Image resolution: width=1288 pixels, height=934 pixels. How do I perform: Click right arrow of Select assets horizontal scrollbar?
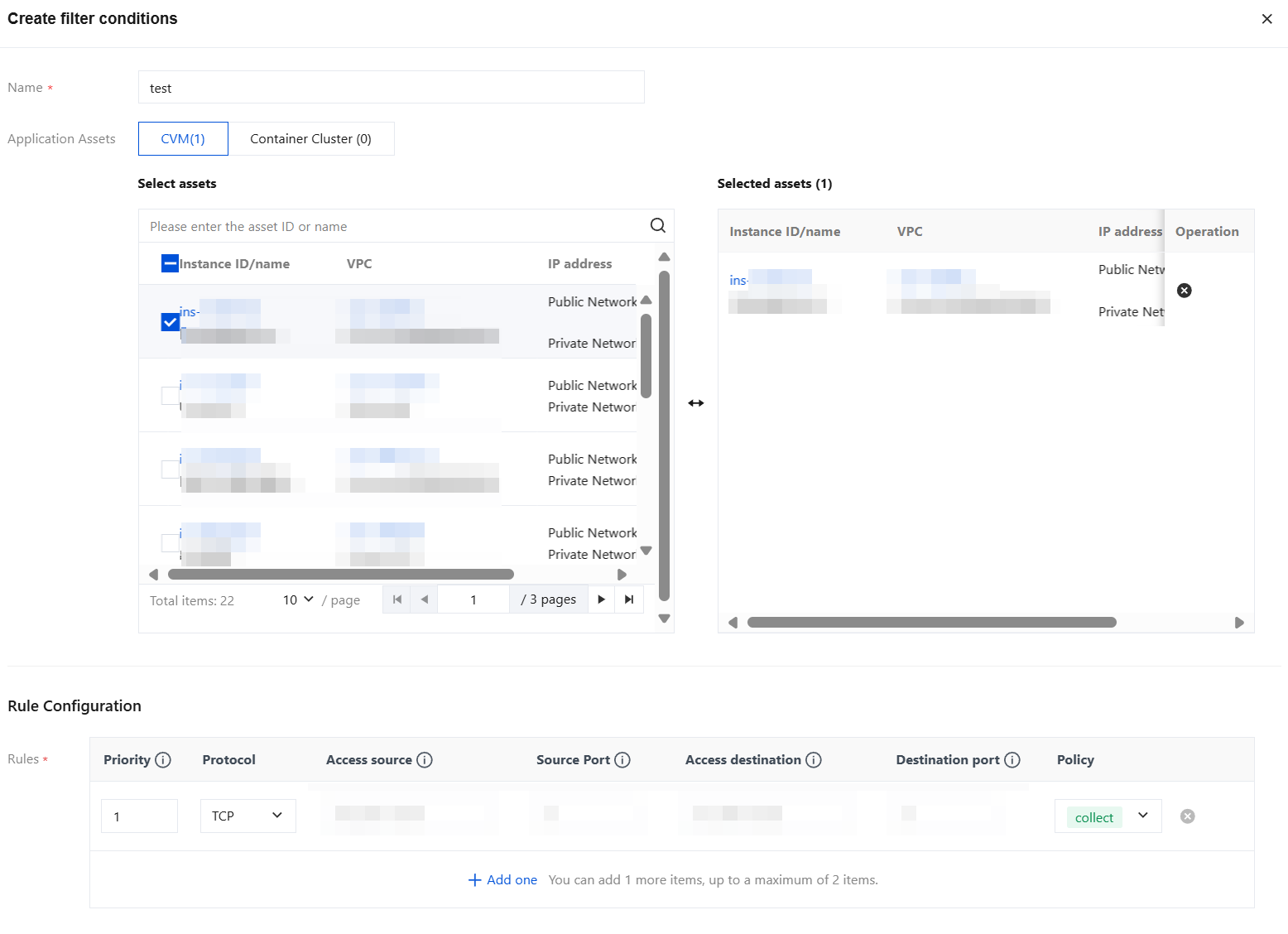click(x=622, y=575)
